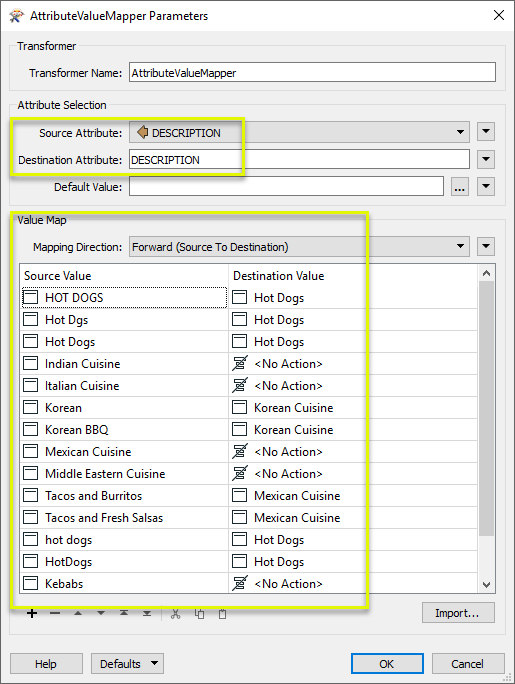The image size is (515, 684).
Task: Add a new row with the plus icon
Action: coord(32,614)
